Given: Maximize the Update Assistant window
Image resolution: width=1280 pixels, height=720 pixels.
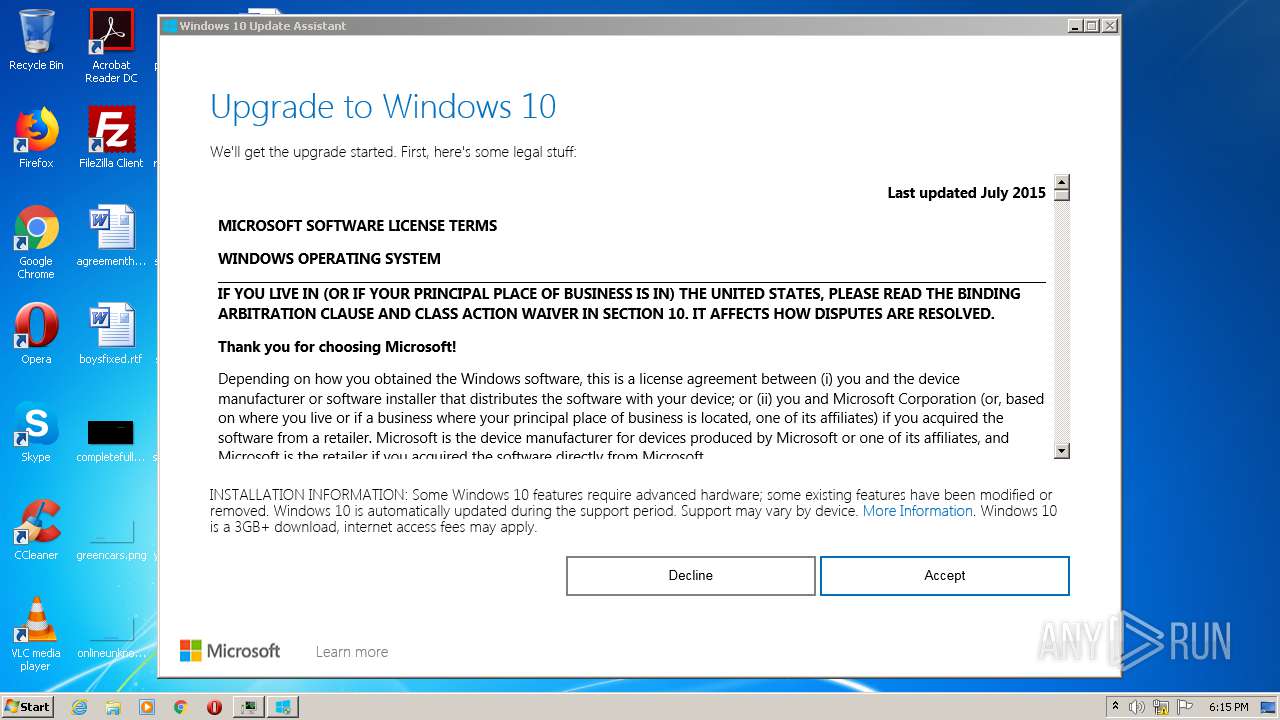Looking at the screenshot, I should tap(1092, 26).
